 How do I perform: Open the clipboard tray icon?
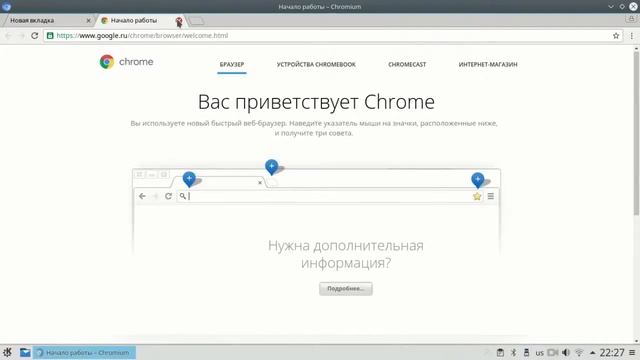tap(500, 353)
